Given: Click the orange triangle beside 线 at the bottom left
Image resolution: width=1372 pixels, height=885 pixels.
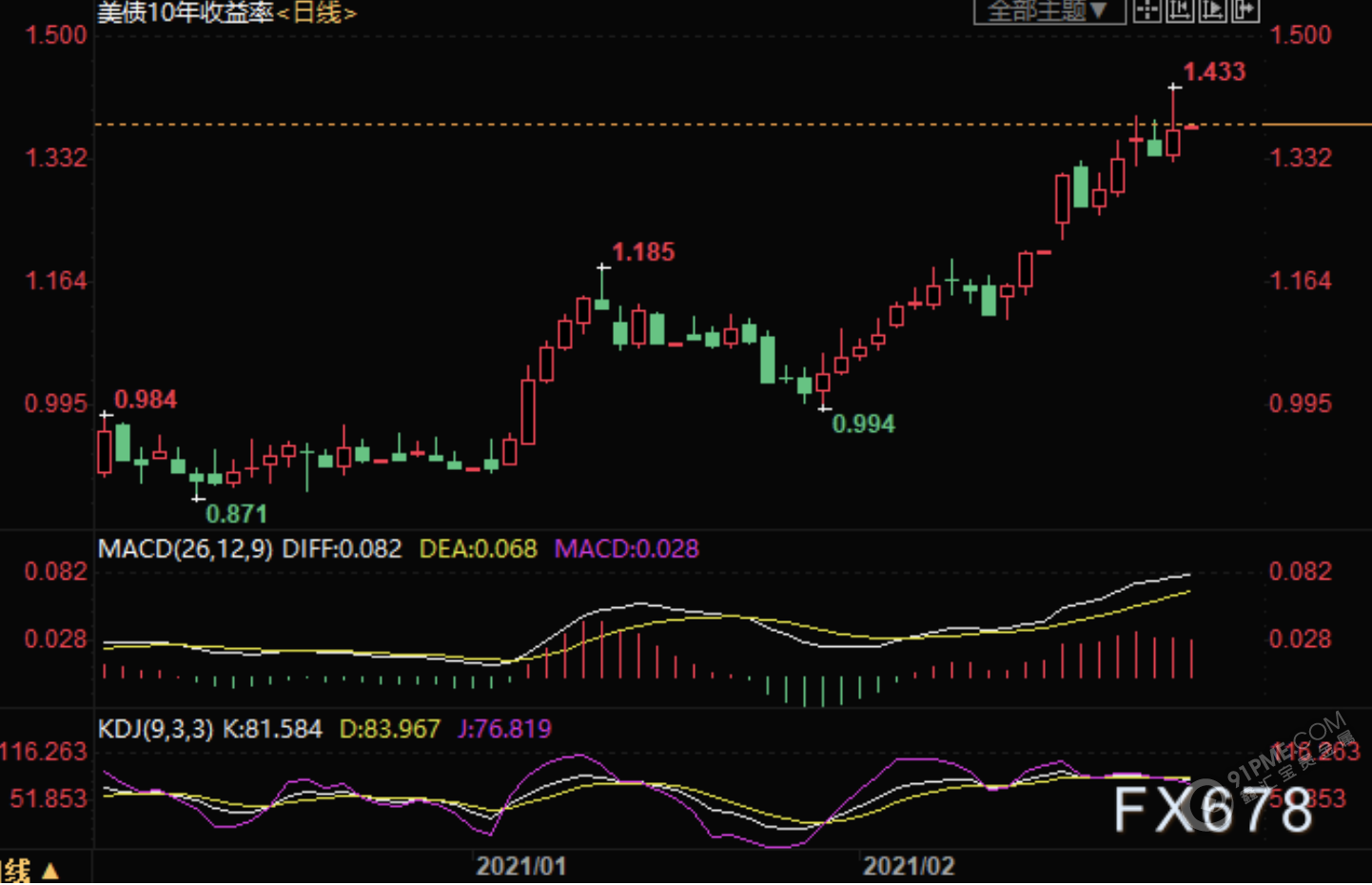Looking at the screenshot, I should point(51,871).
